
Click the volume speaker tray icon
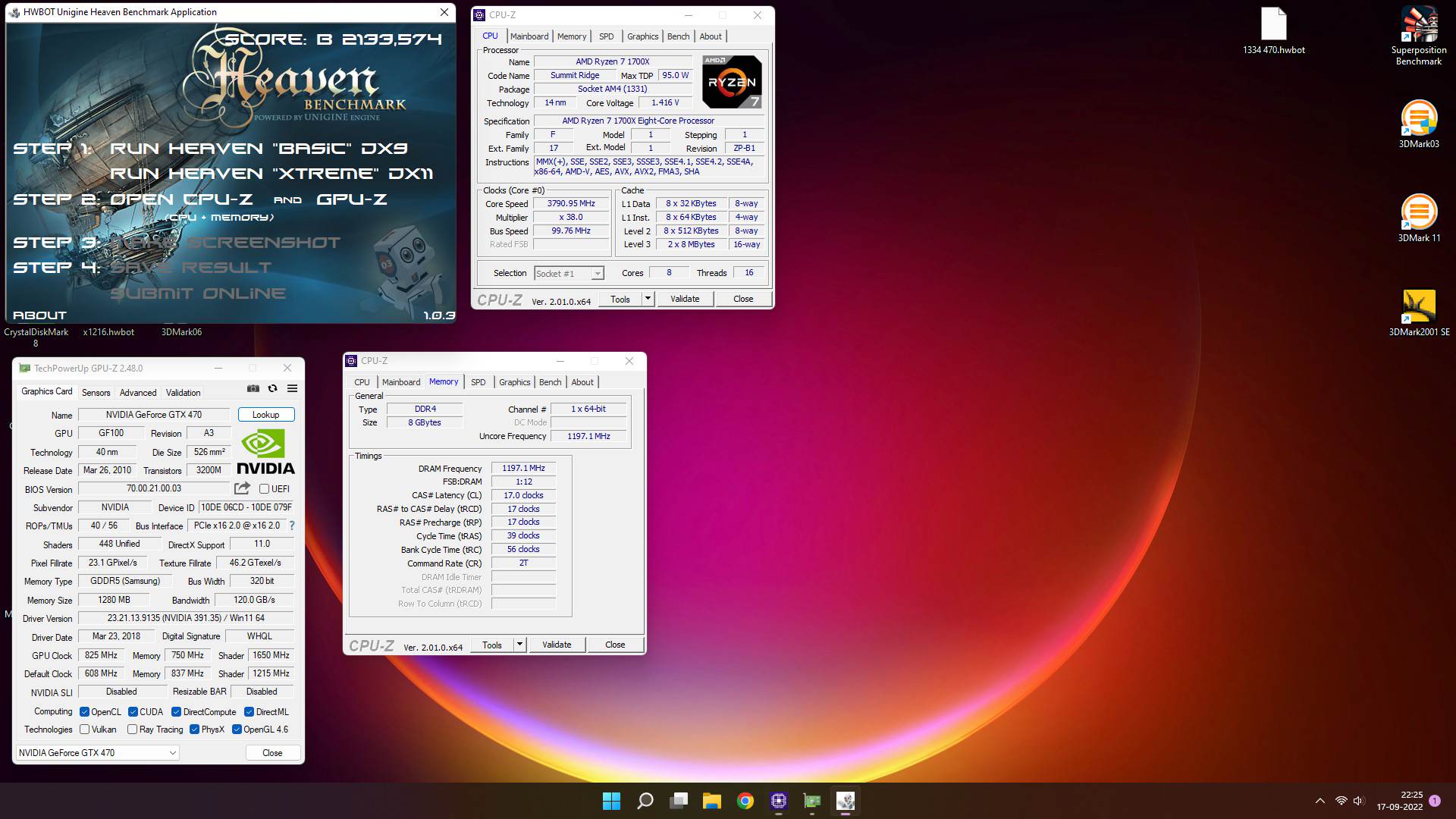[x=1358, y=801]
